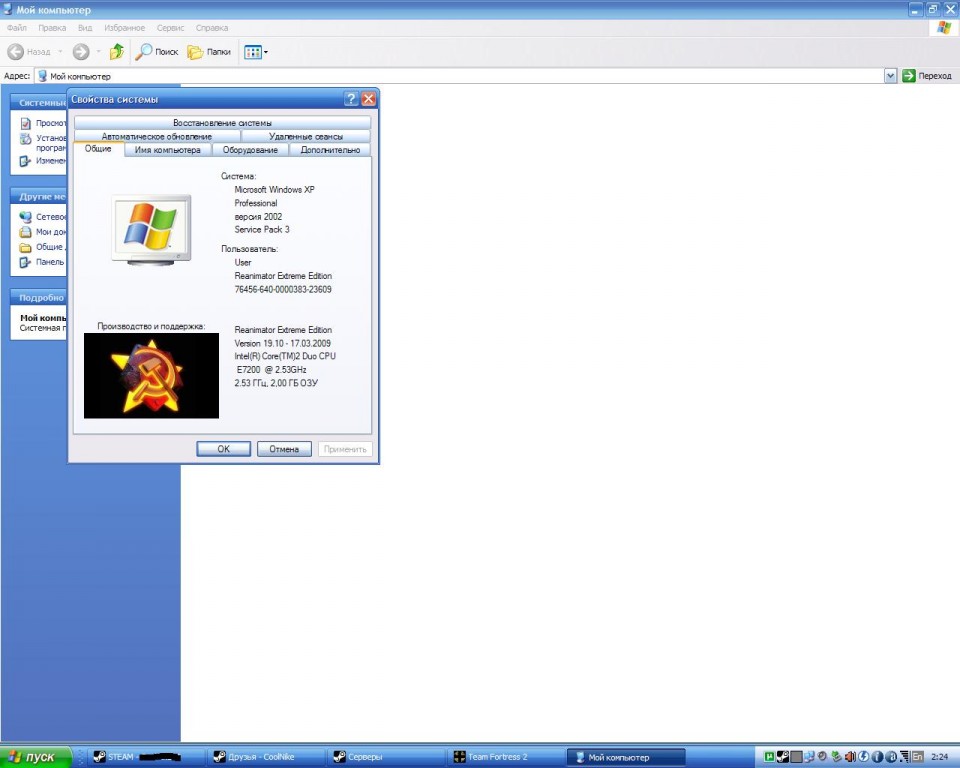The width and height of the screenshot is (960, 768).
Task: Click the help question mark in dialog title
Action: [351, 99]
